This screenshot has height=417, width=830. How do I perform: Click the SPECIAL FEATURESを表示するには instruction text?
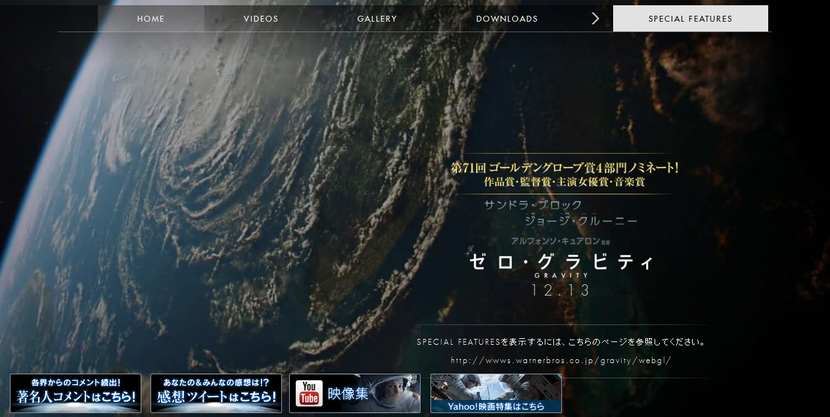[561, 342]
